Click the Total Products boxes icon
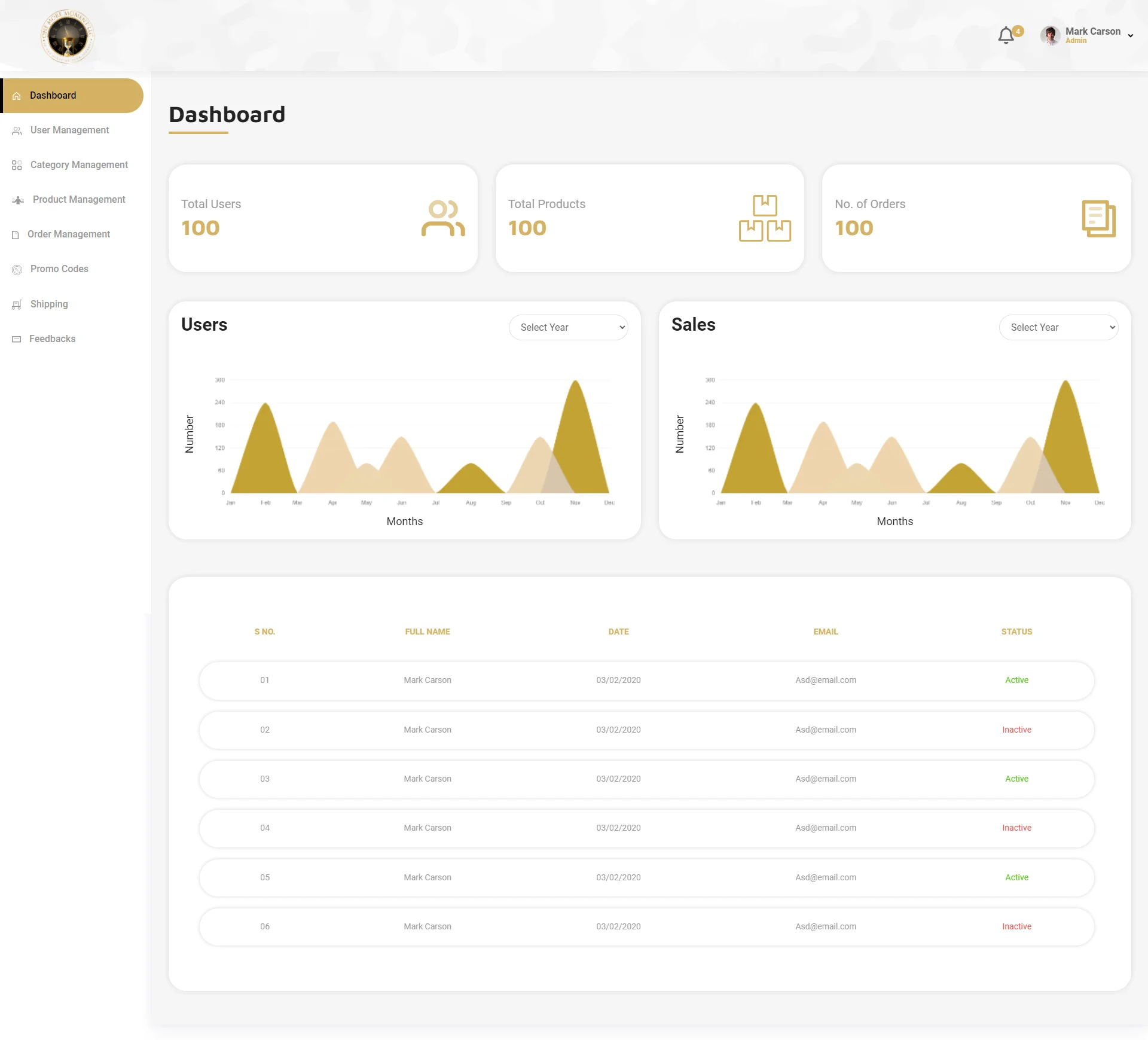 [x=765, y=218]
